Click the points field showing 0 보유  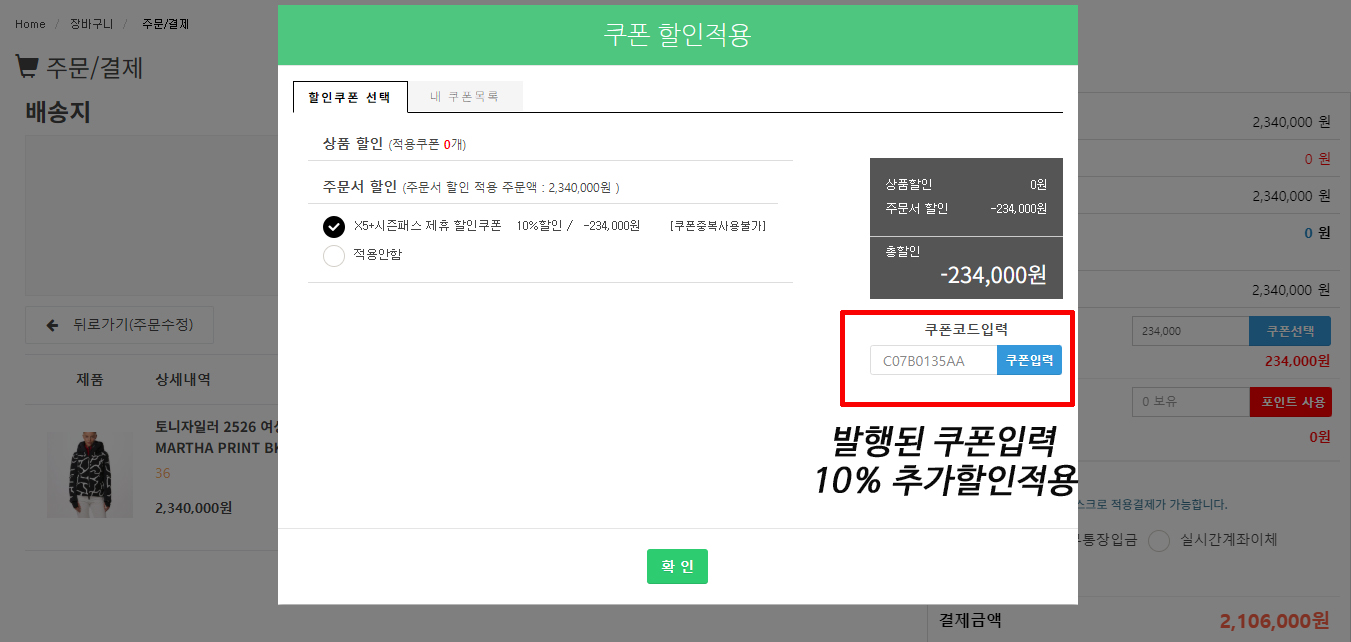[1190, 402]
